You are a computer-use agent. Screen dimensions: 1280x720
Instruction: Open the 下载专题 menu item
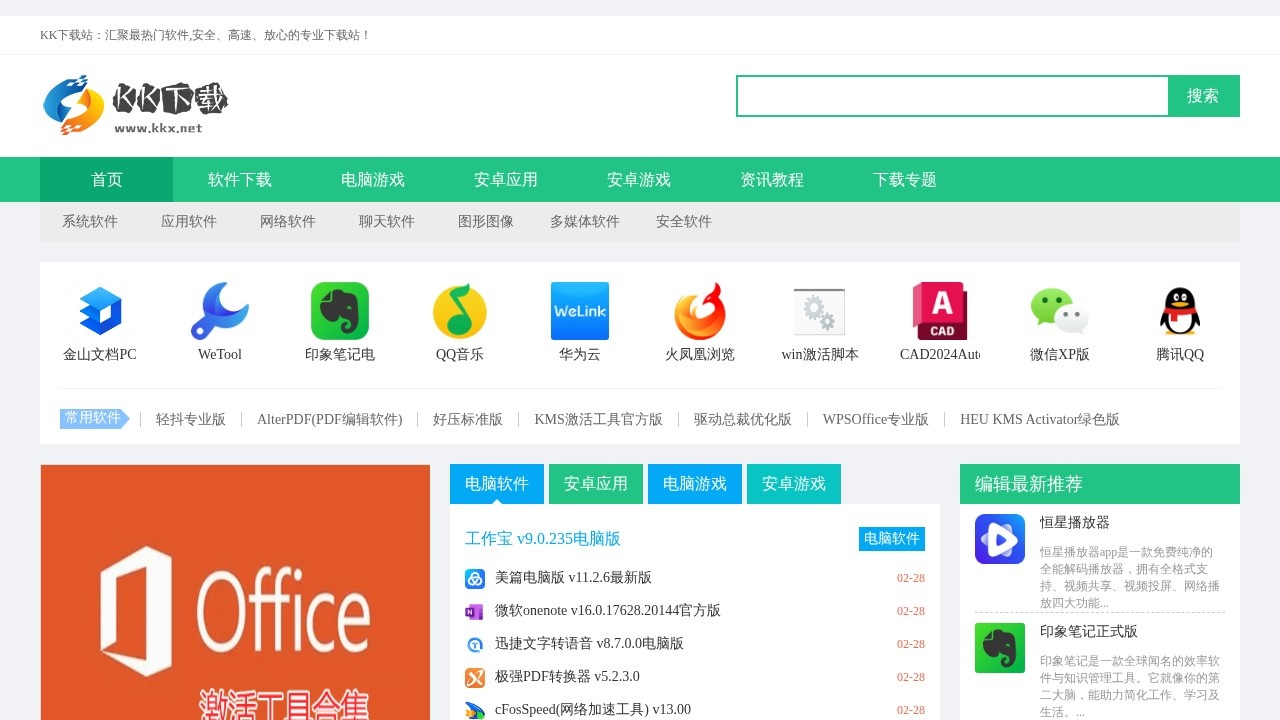pyautogui.click(x=903, y=179)
